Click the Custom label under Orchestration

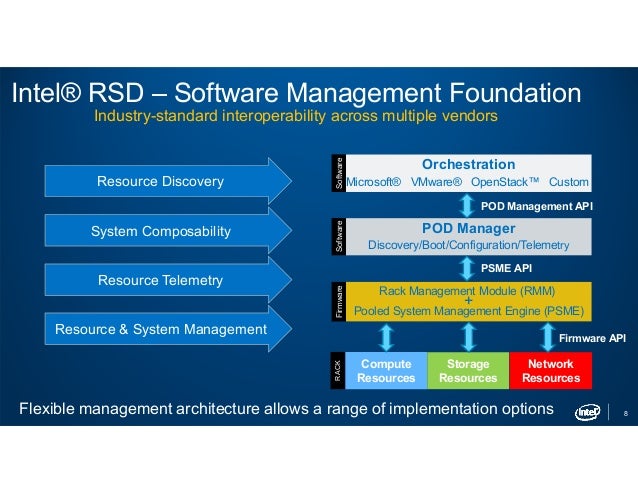[568, 182]
